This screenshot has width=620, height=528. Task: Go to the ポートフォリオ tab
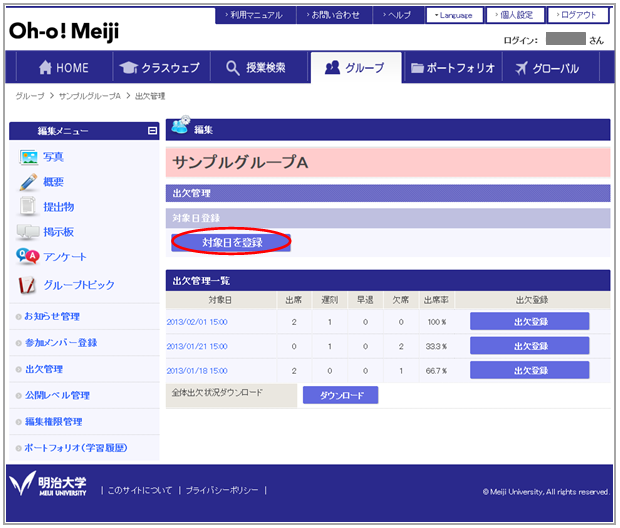(453, 68)
